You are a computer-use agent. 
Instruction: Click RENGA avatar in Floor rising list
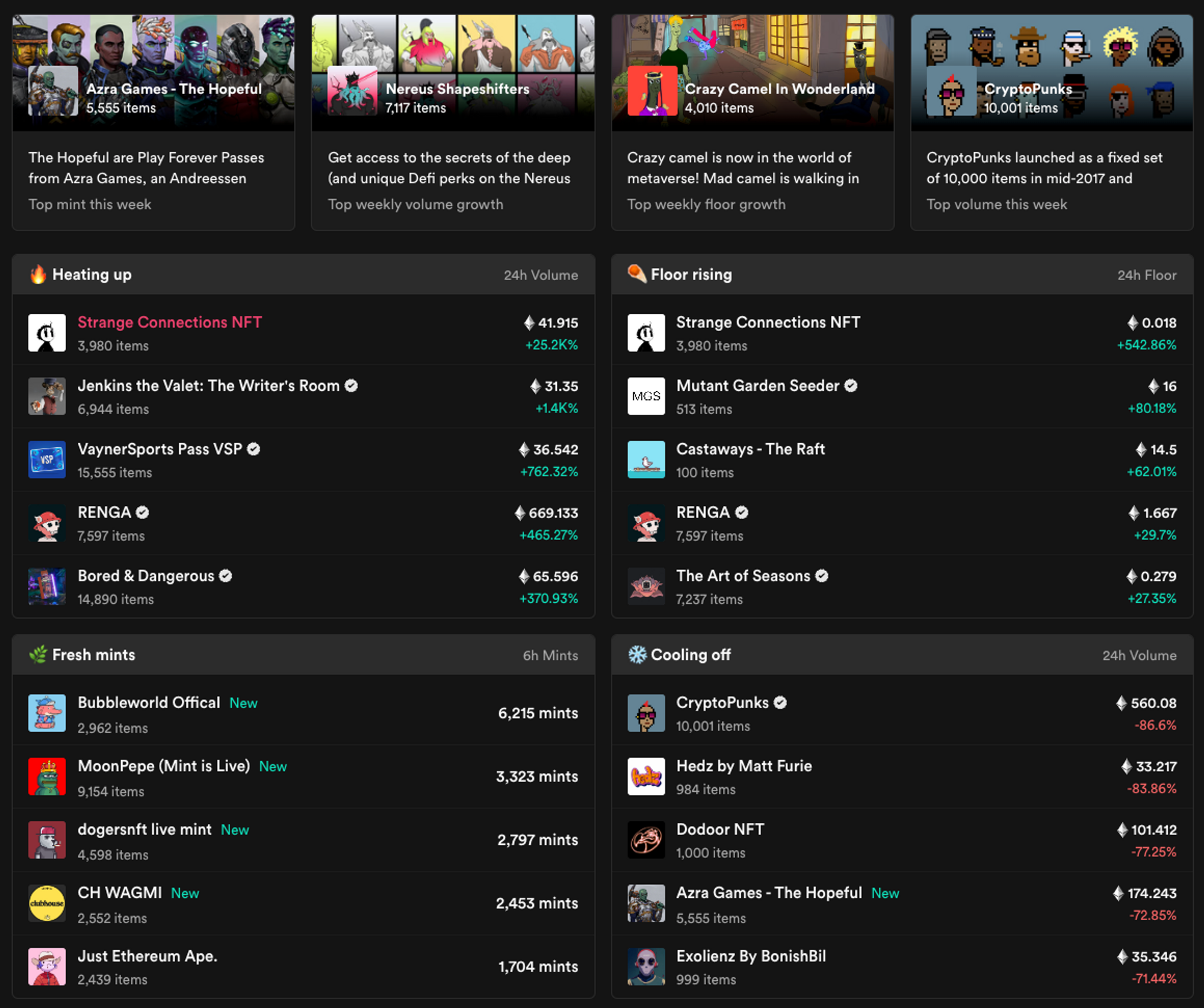pyautogui.click(x=646, y=523)
